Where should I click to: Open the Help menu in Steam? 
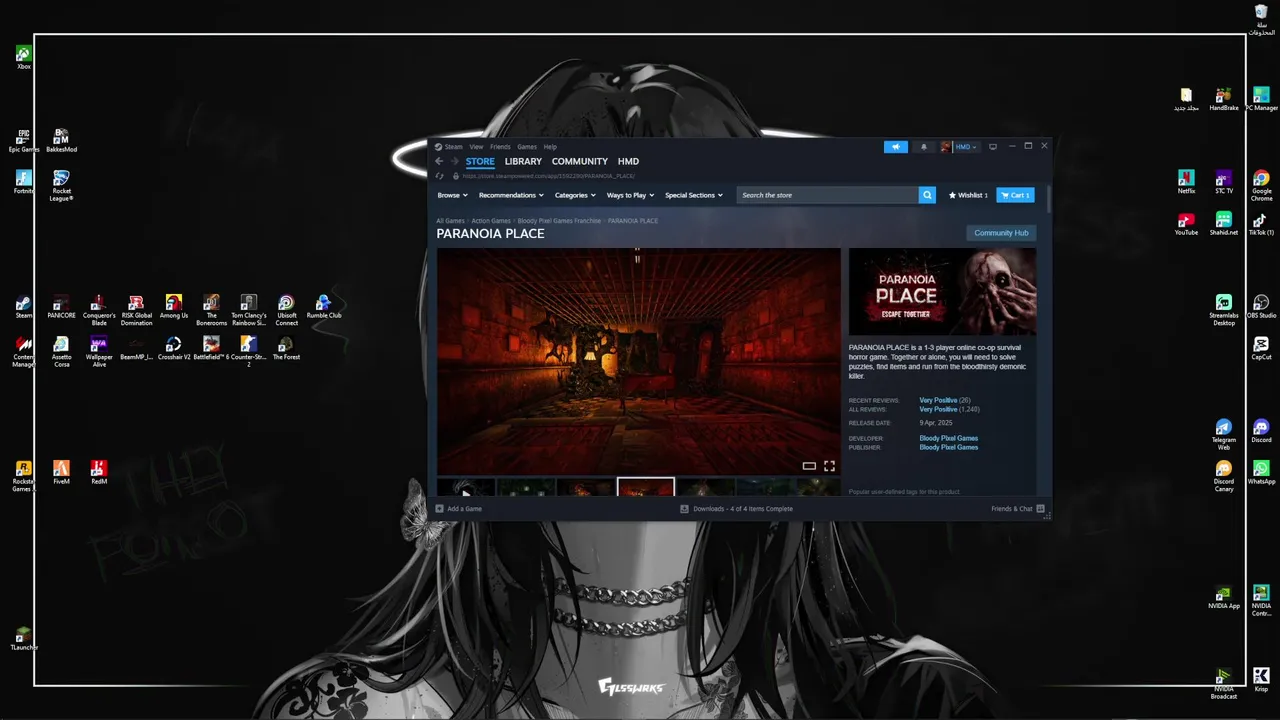tap(550, 147)
